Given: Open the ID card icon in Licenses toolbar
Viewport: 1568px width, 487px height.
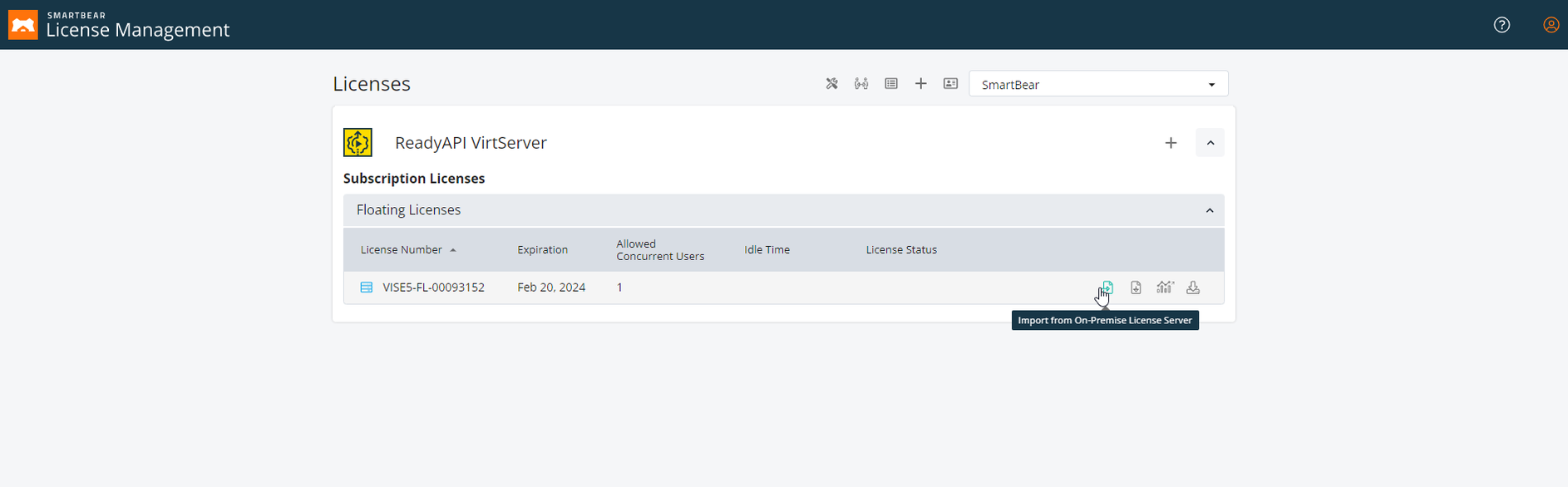Looking at the screenshot, I should [x=950, y=84].
